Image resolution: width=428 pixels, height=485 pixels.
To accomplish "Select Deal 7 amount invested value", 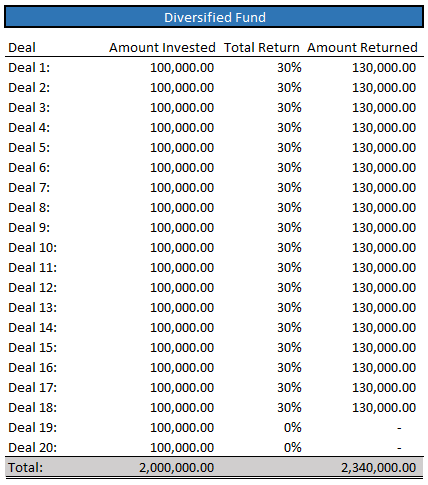I will [182, 188].
